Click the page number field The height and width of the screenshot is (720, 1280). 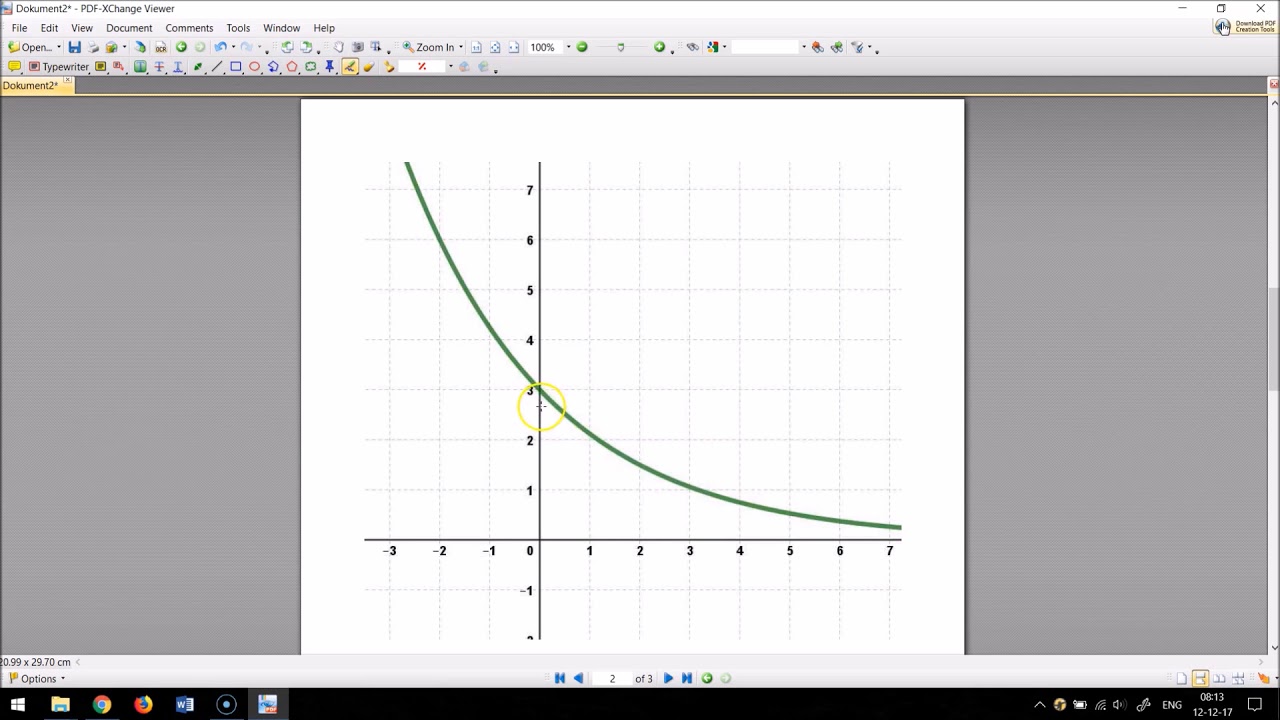pos(612,679)
